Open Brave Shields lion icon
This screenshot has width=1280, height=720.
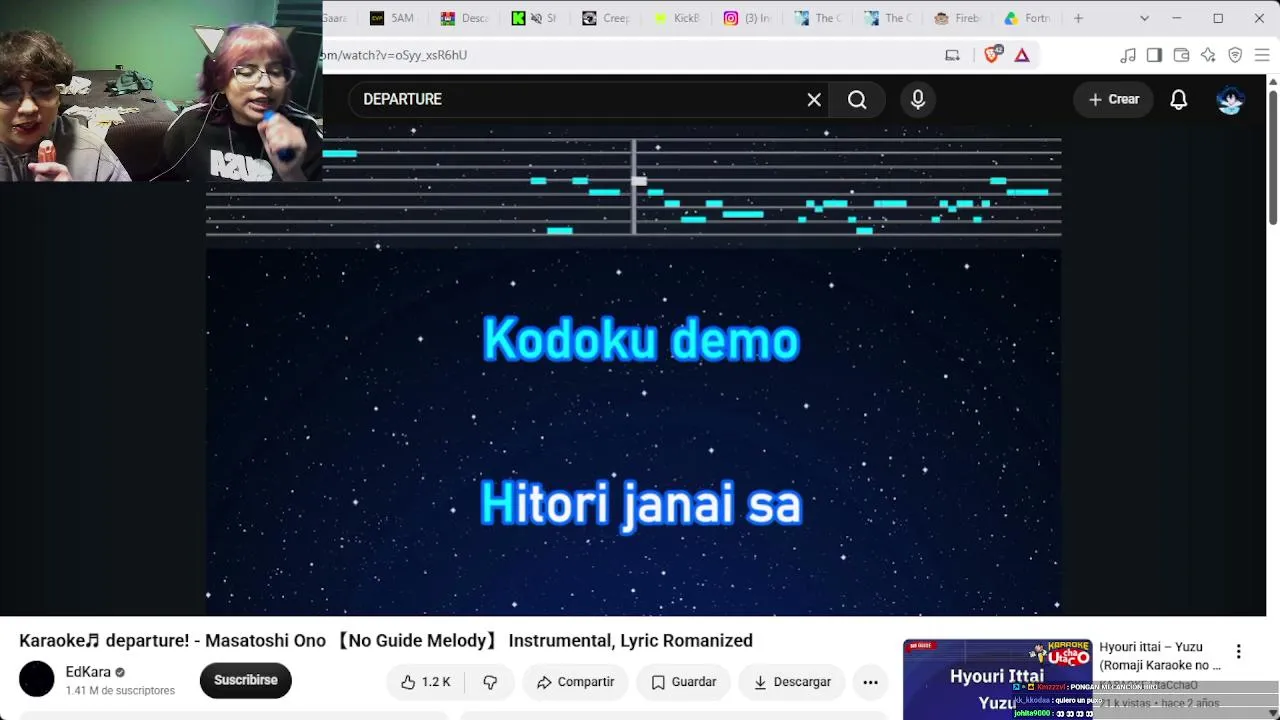click(x=992, y=55)
